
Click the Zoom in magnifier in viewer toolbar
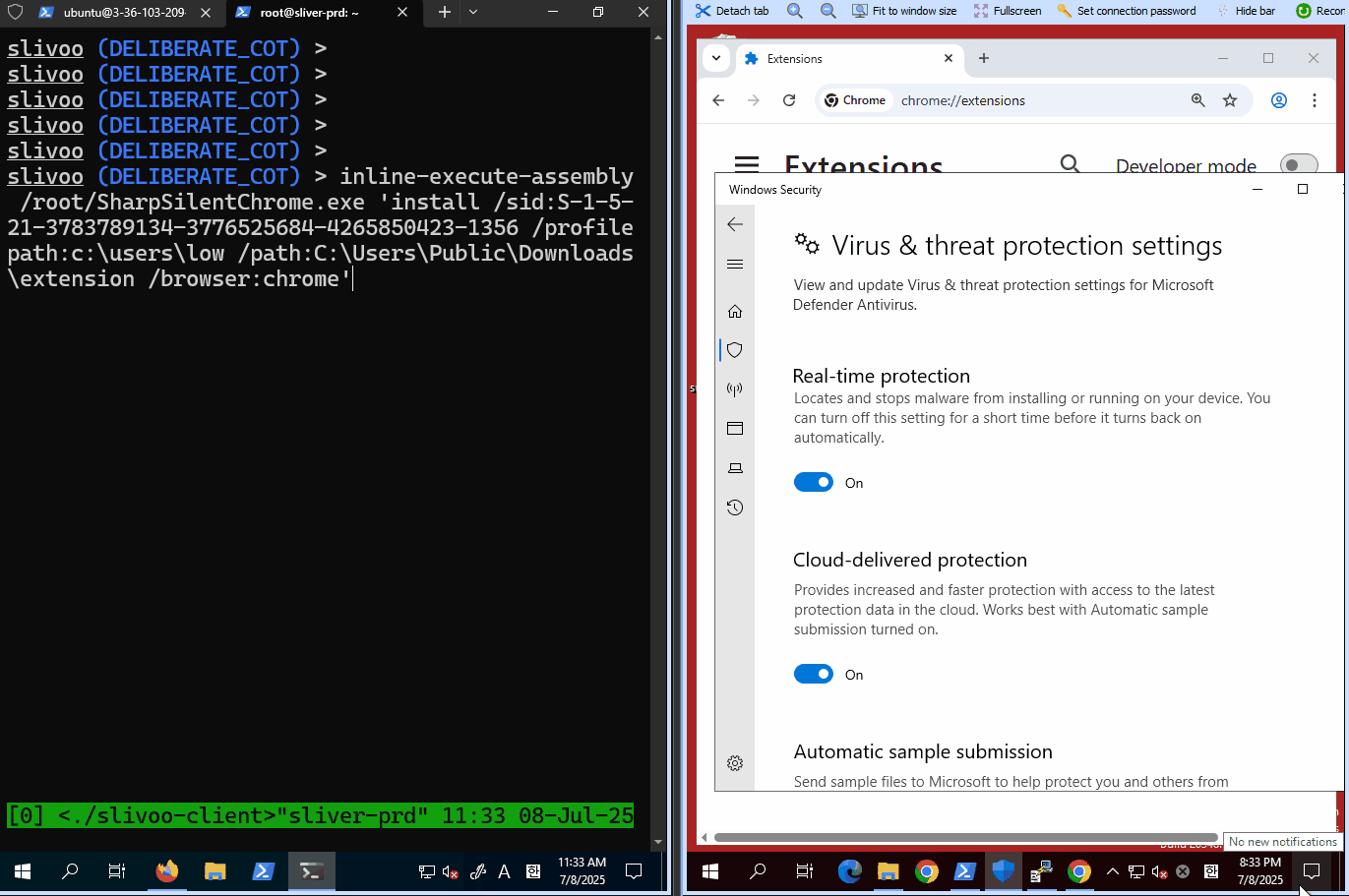pyautogui.click(x=795, y=11)
